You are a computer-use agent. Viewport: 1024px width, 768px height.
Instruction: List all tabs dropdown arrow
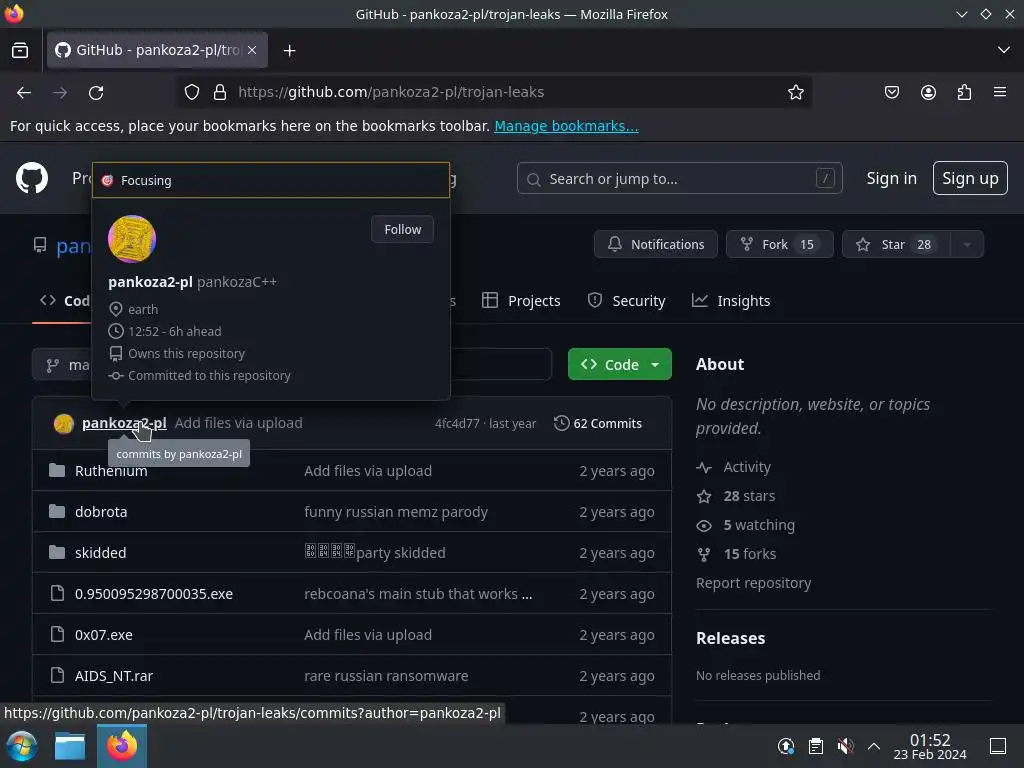[1004, 50]
